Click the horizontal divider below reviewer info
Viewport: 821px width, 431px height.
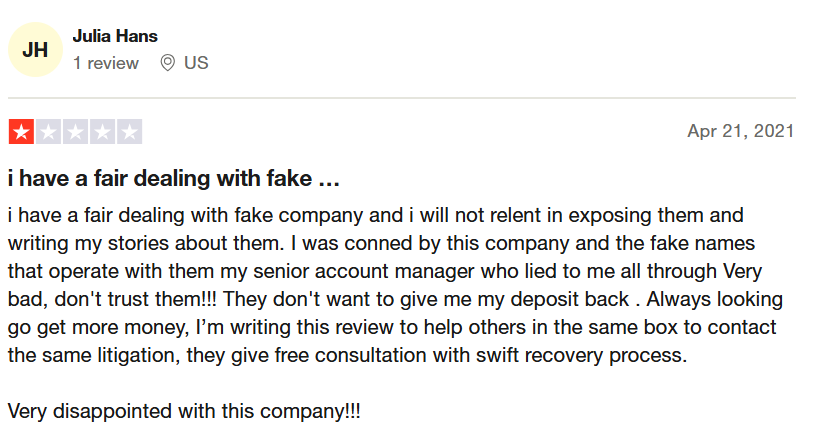402,98
